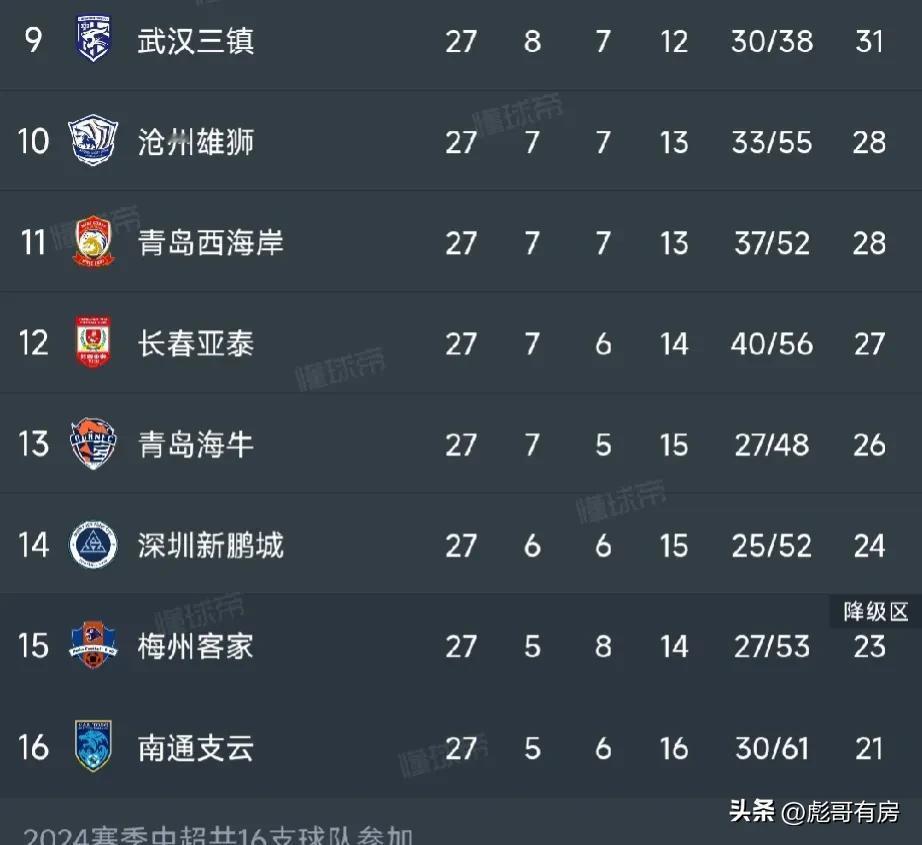Open the 深圳新鹏城 team name

211,545
